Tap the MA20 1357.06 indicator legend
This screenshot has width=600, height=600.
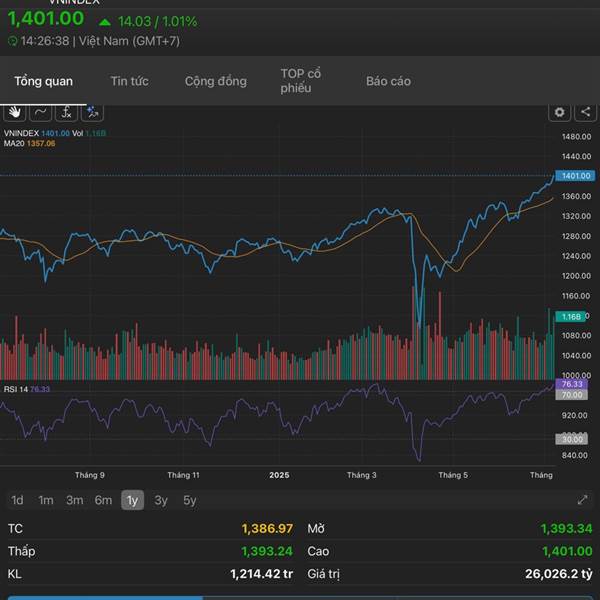tap(29, 143)
